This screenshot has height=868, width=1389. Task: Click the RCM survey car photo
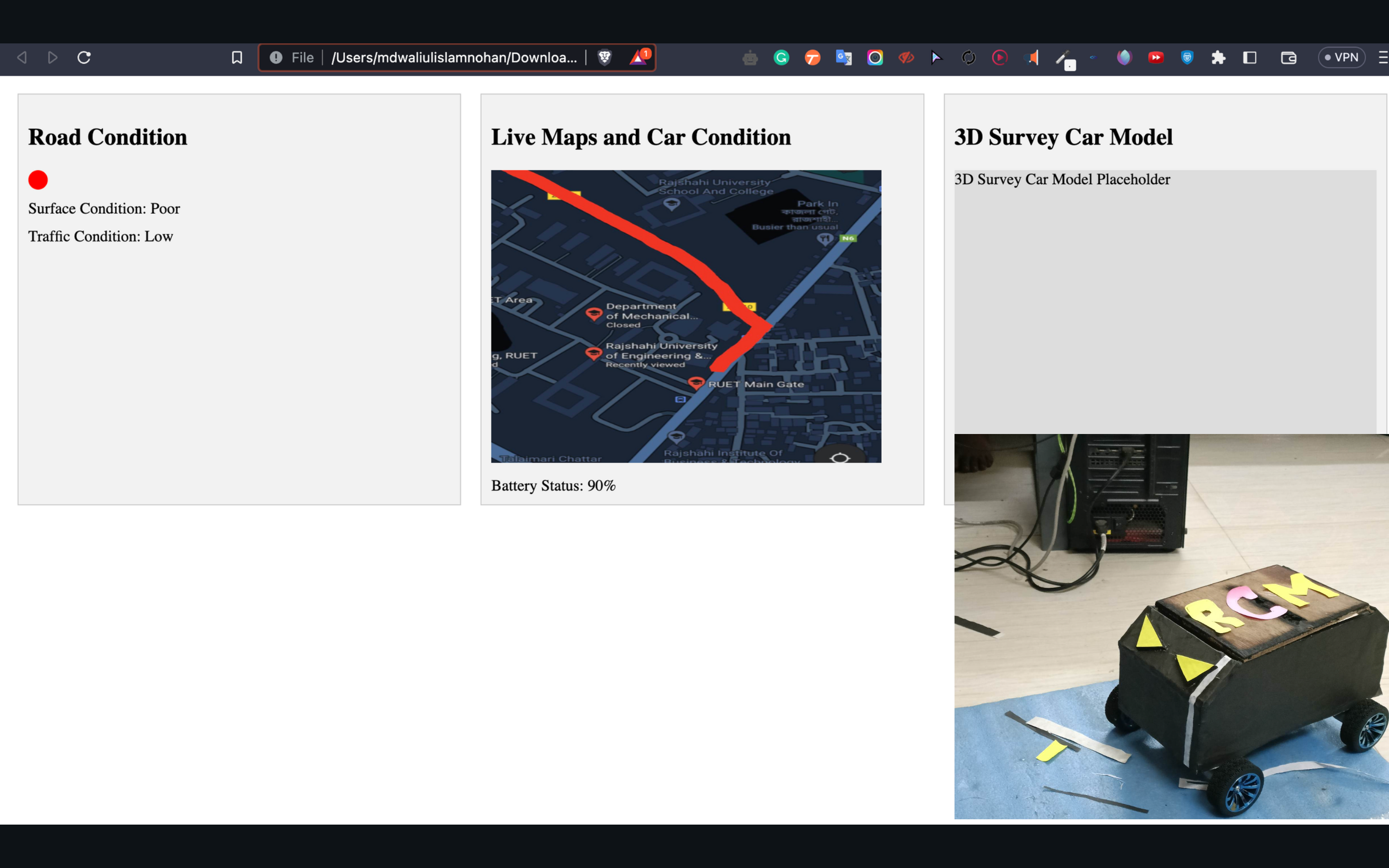point(1171,626)
